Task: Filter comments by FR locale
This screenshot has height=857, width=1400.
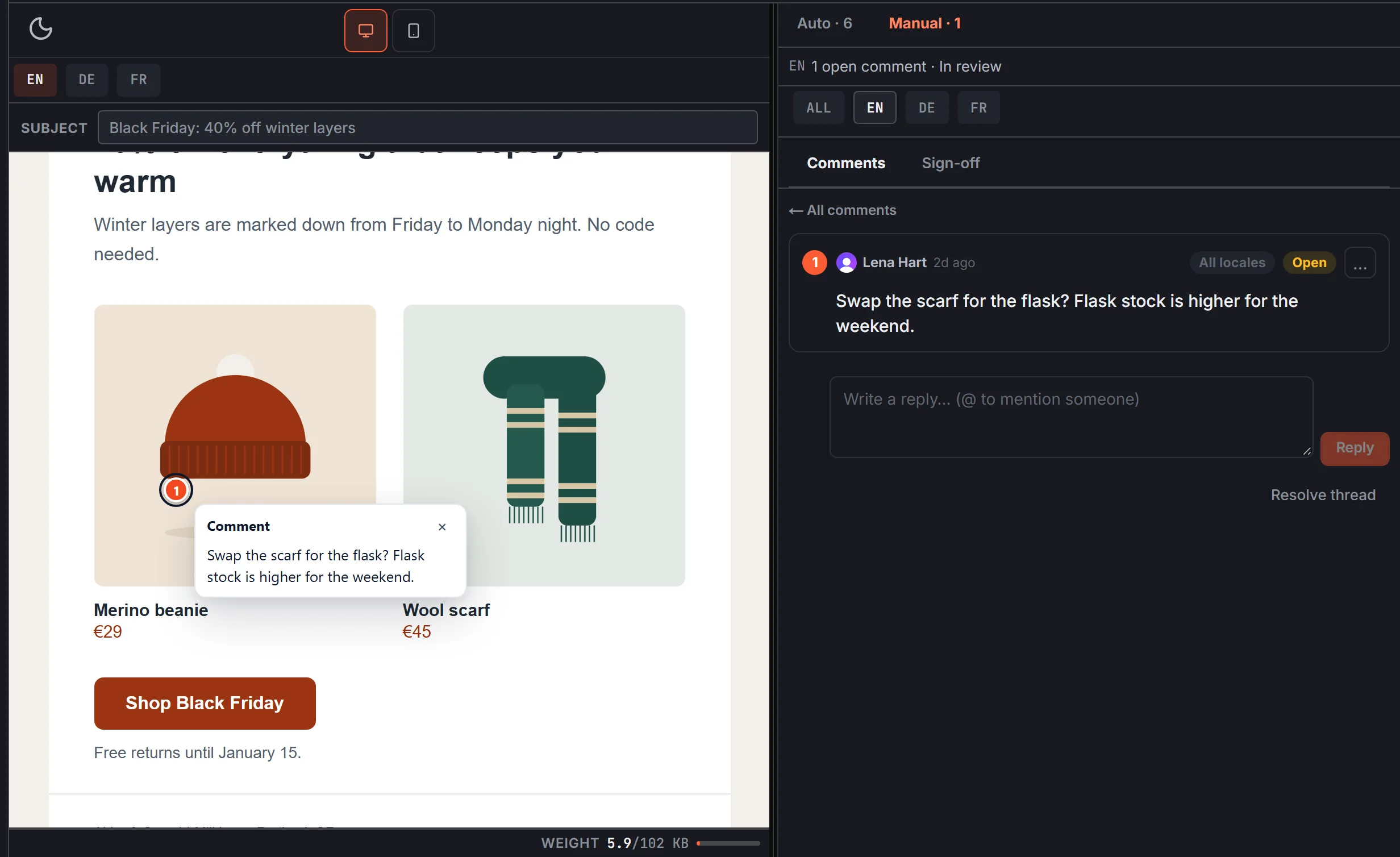Action: 978,107
